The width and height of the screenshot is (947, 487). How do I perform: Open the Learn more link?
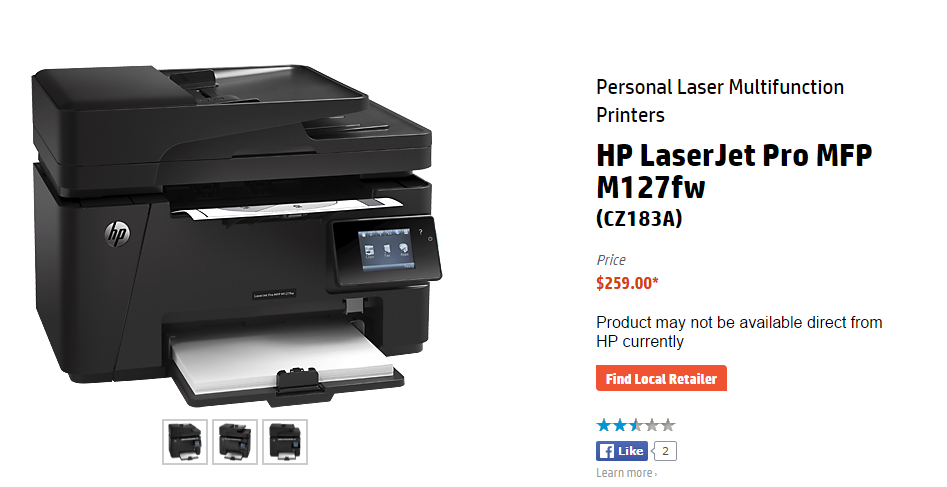tap(626, 473)
